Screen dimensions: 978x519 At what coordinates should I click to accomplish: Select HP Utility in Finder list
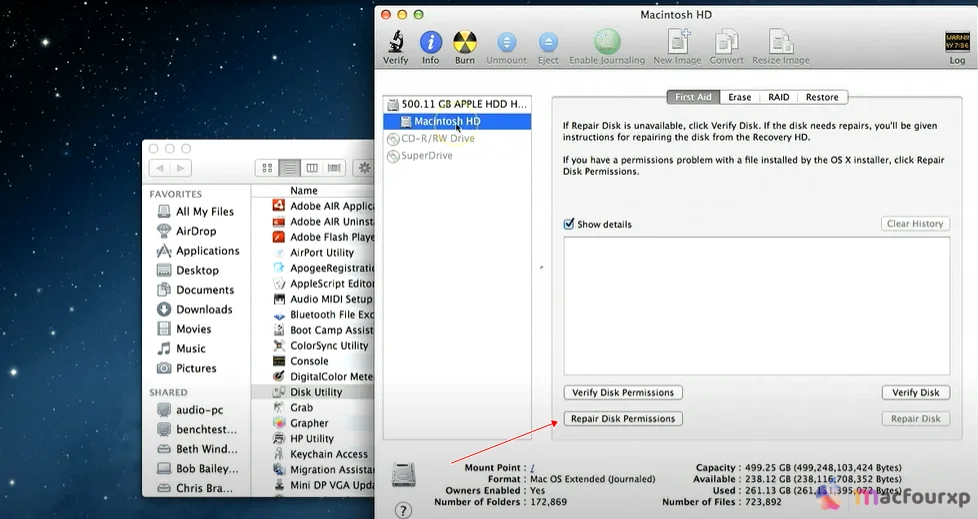click(313, 439)
